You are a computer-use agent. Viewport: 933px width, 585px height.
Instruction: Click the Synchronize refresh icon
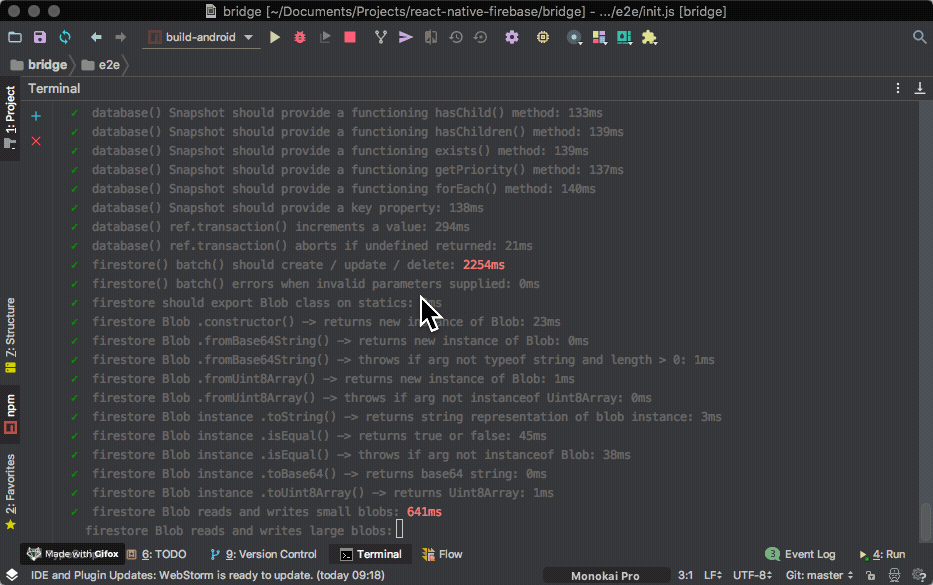point(65,37)
